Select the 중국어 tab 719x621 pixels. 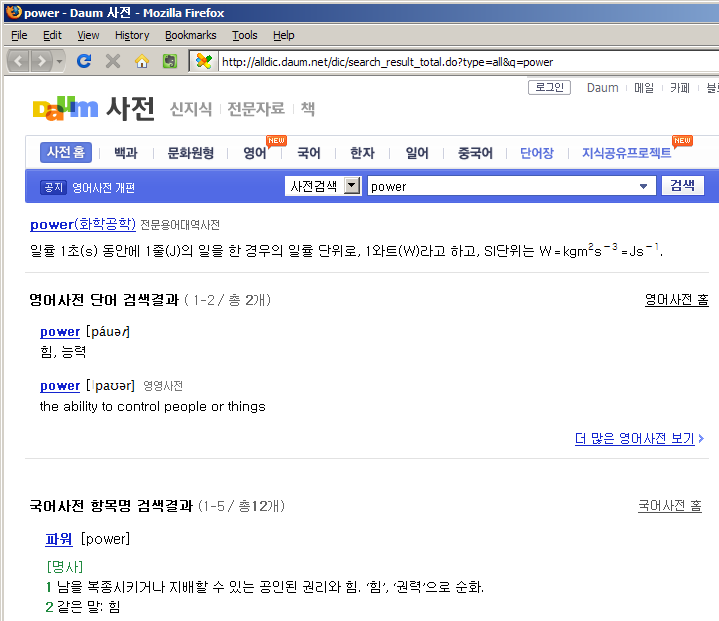(x=475, y=153)
